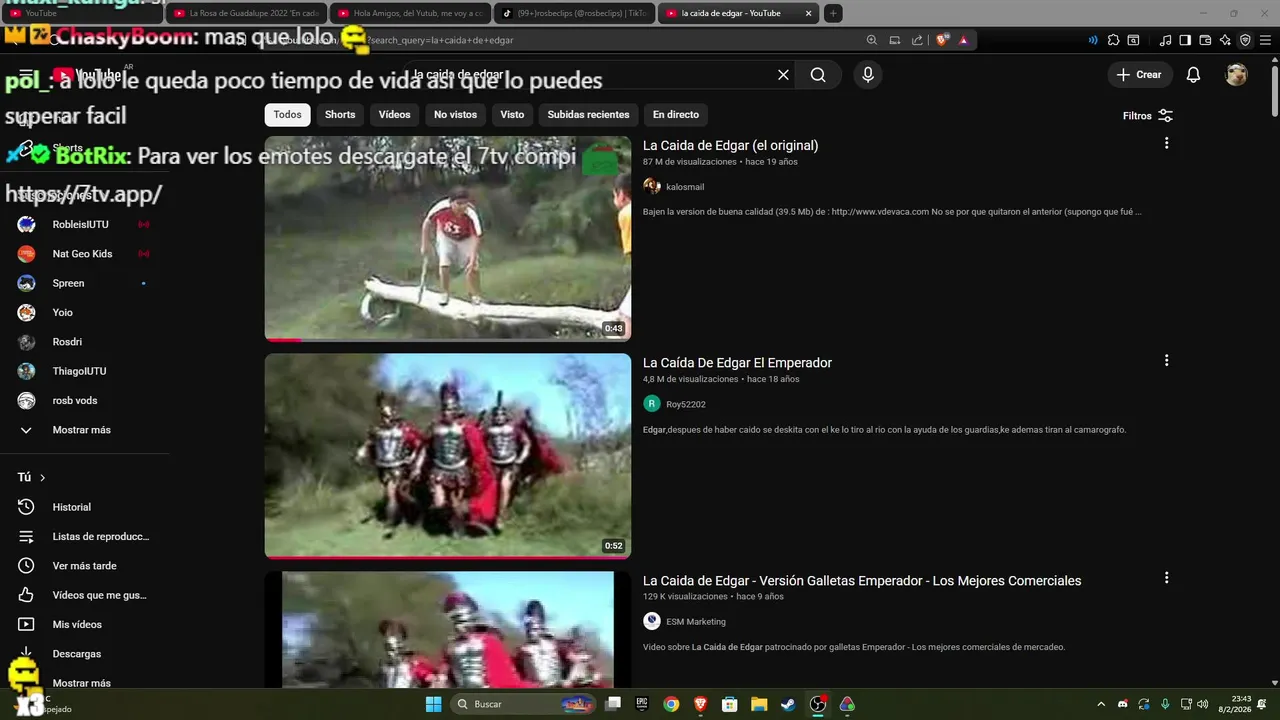Expand the Tú section chevron
The height and width of the screenshot is (720, 1280).
(42, 478)
